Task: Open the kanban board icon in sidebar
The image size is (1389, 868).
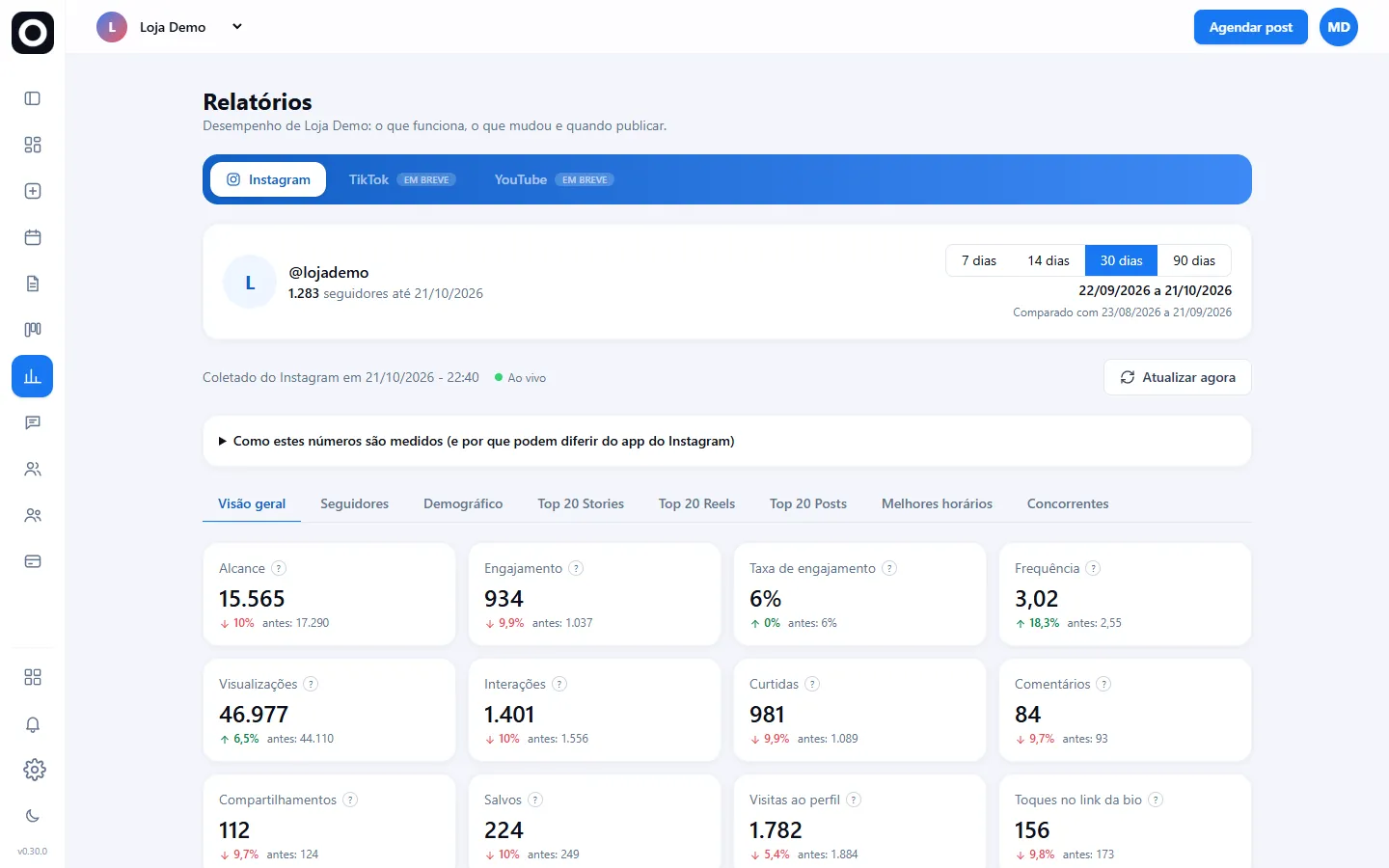Action: point(33,330)
